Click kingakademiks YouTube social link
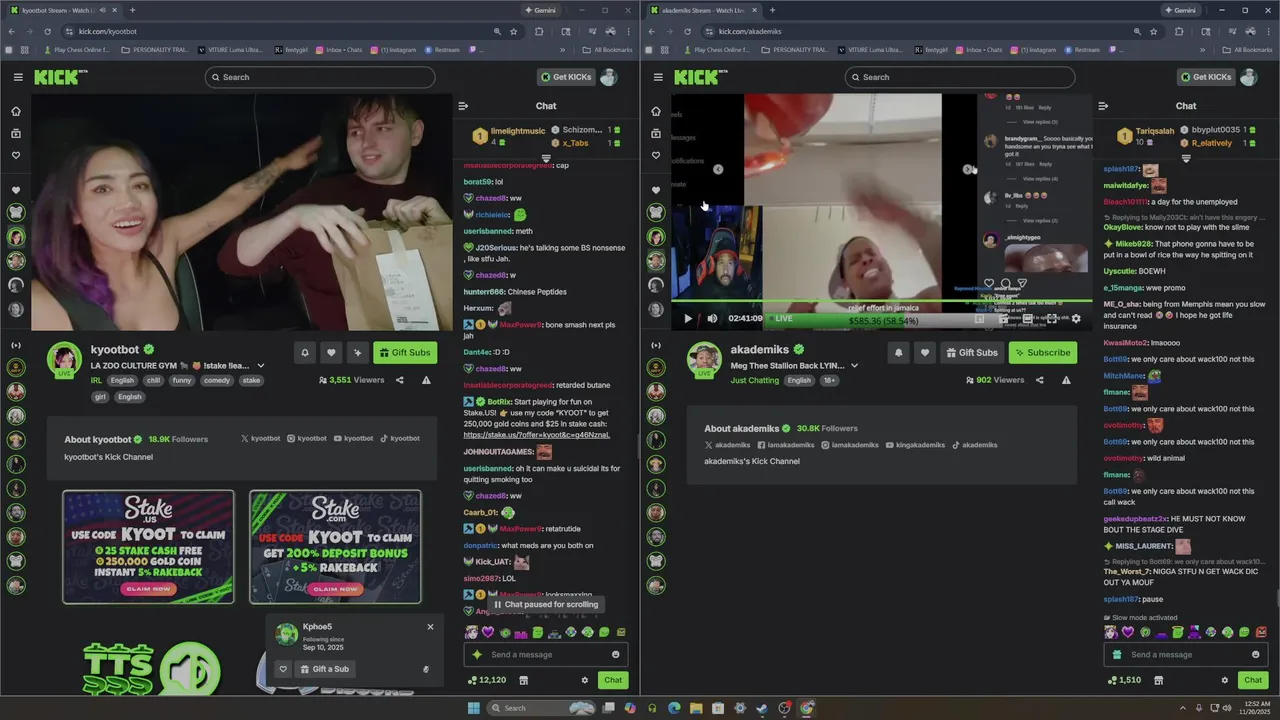 (913, 445)
